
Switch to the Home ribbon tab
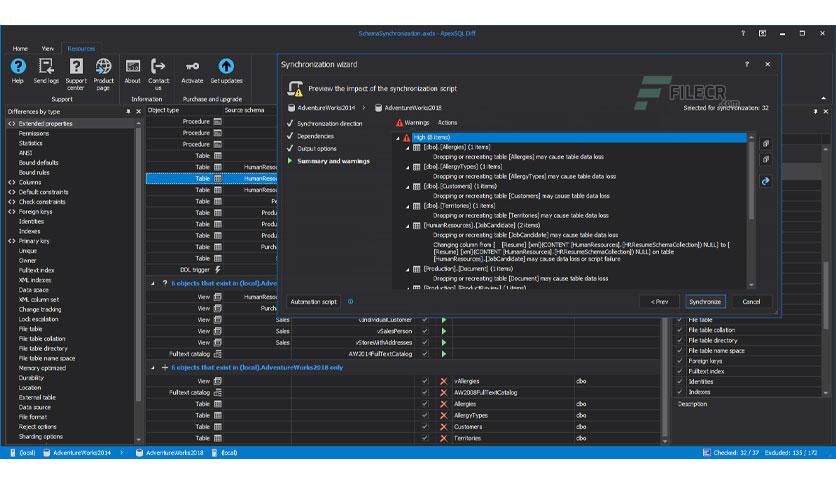(x=20, y=49)
